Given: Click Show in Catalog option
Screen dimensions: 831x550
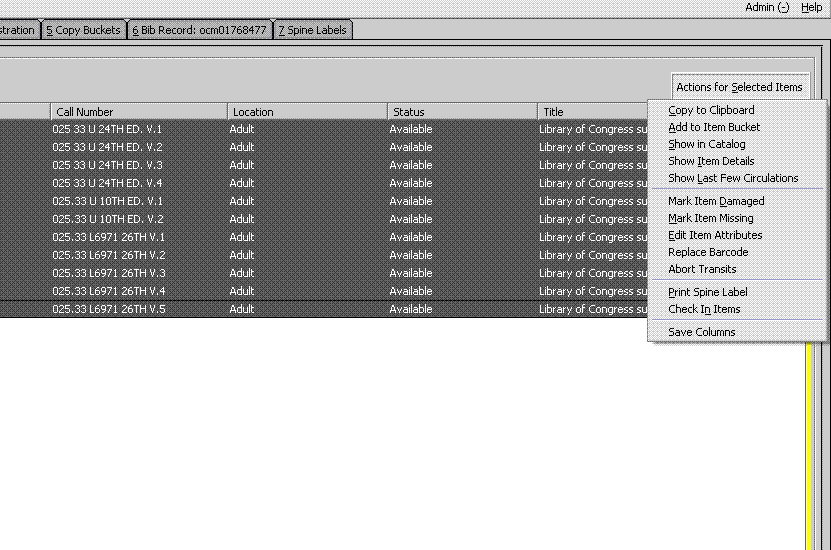Looking at the screenshot, I should tap(706, 144).
